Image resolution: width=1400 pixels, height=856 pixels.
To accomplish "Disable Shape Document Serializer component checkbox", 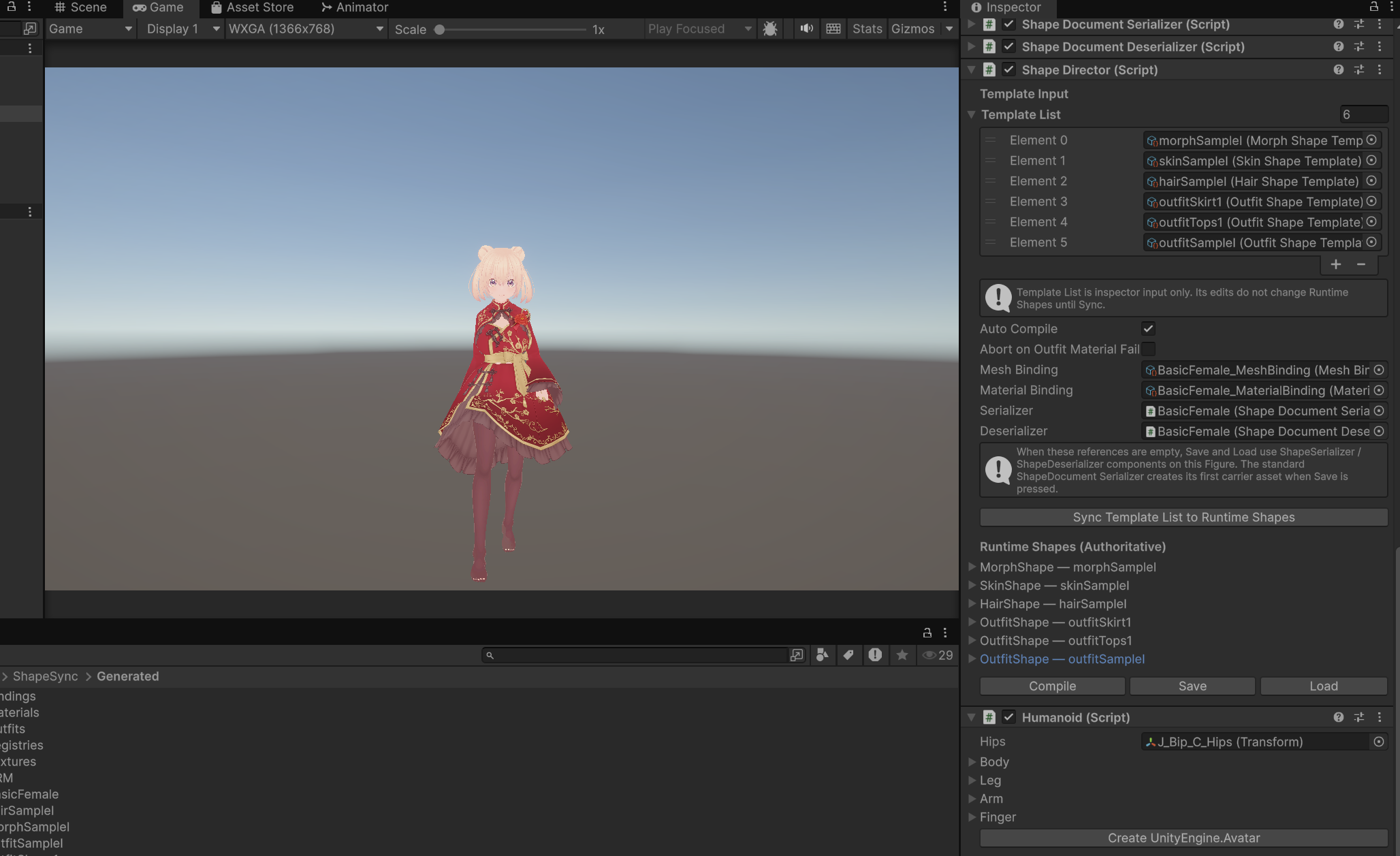I will (x=1009, y=25).
